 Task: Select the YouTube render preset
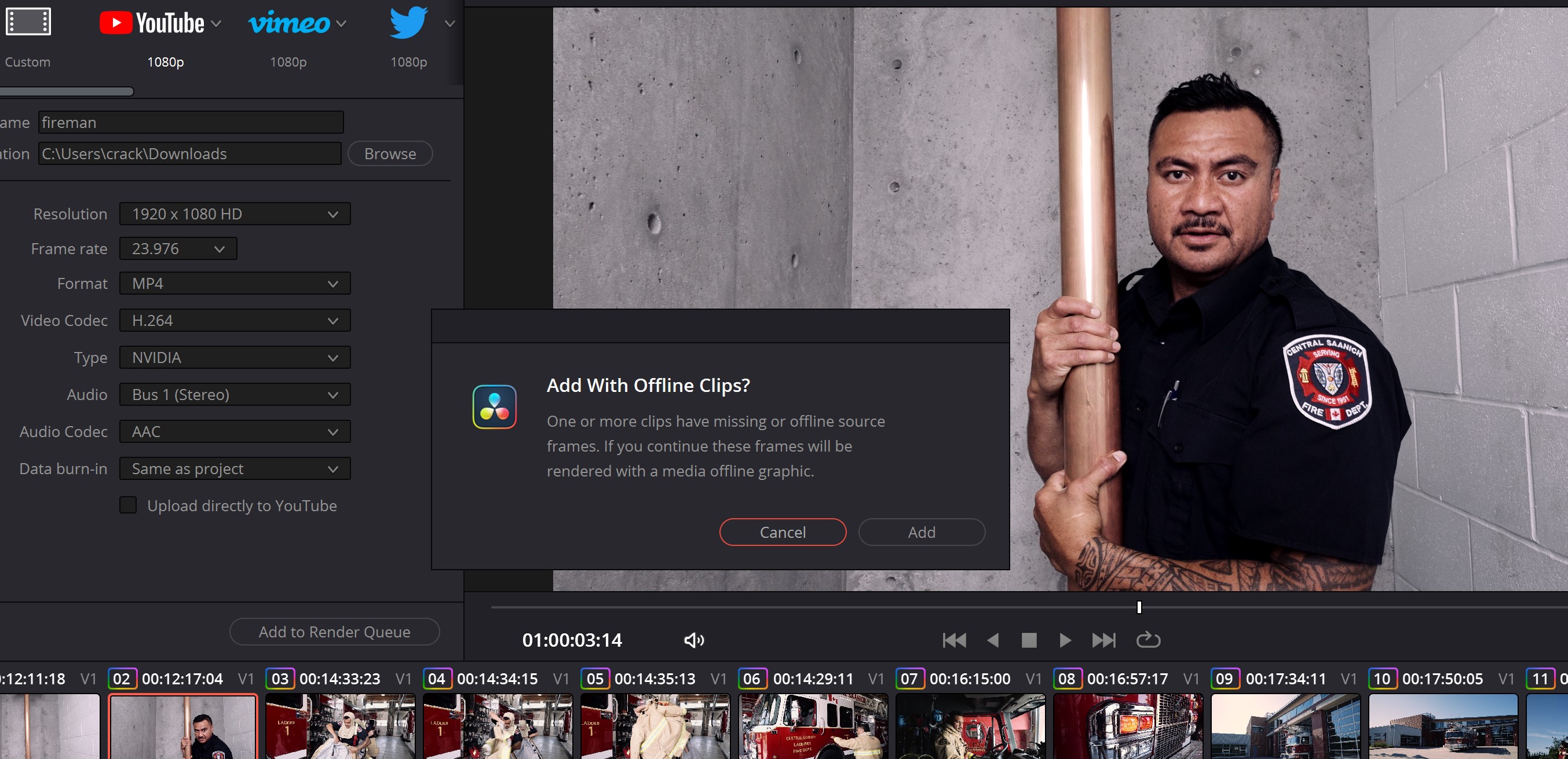tap(152, 23)
